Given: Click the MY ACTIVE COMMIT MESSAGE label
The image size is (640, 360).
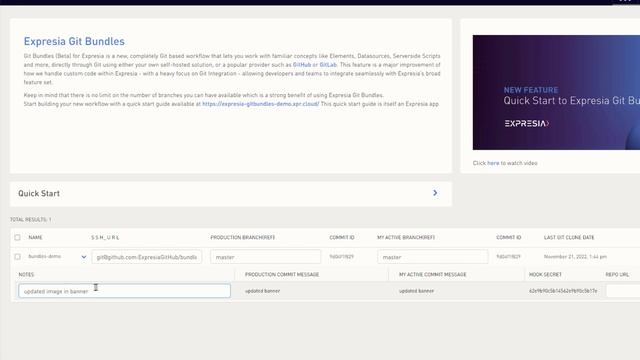Looking at the screenshot, I should (x=433, y=275).
